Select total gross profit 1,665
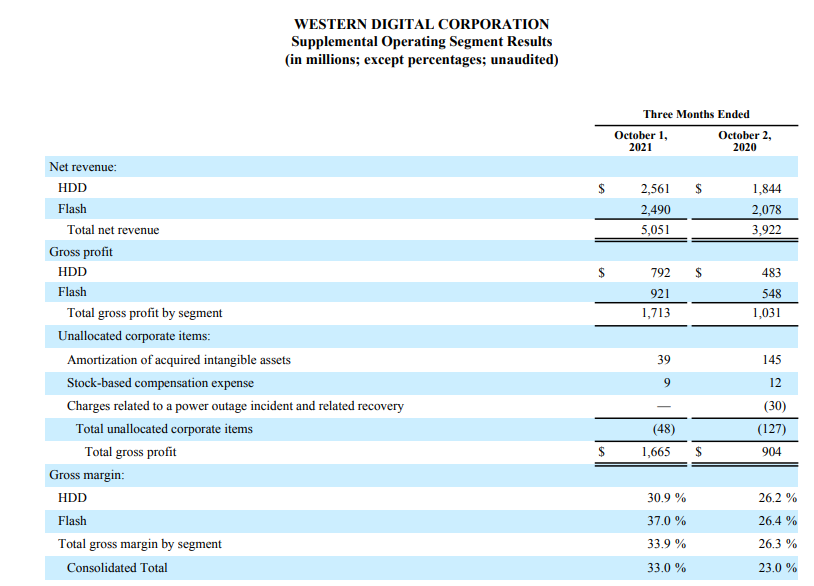 tap(656, 452)
